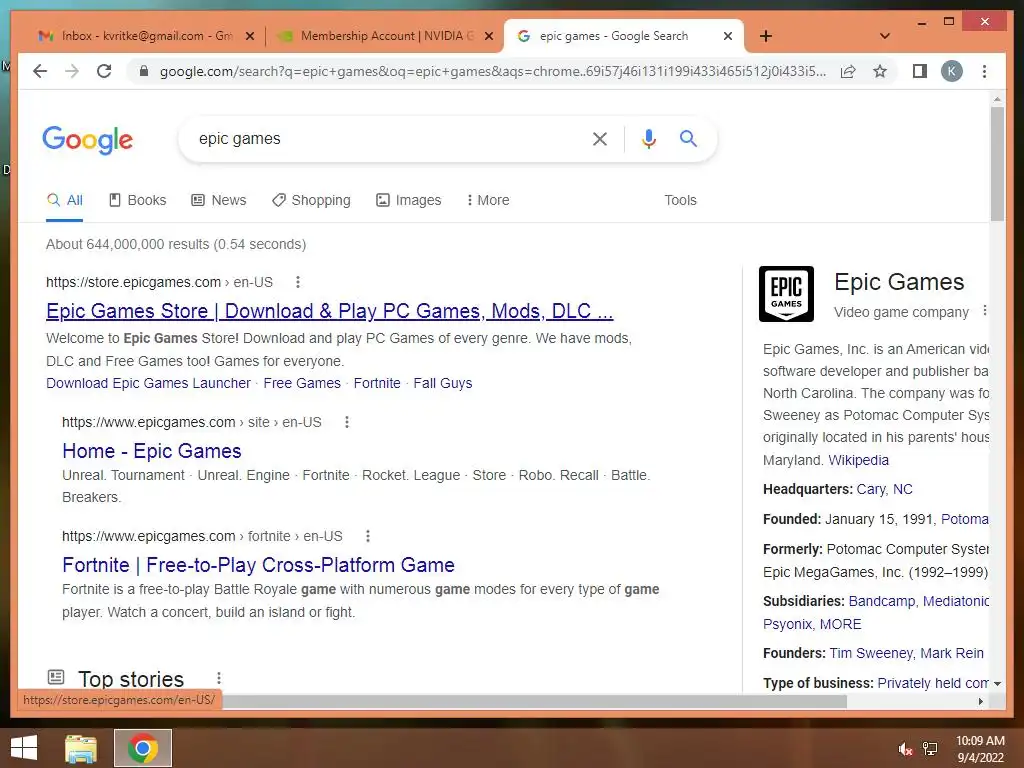Screen dimensions: 1024x768
Task: Open the tab search dropdown arrow
Action: [x=885, y=36]
